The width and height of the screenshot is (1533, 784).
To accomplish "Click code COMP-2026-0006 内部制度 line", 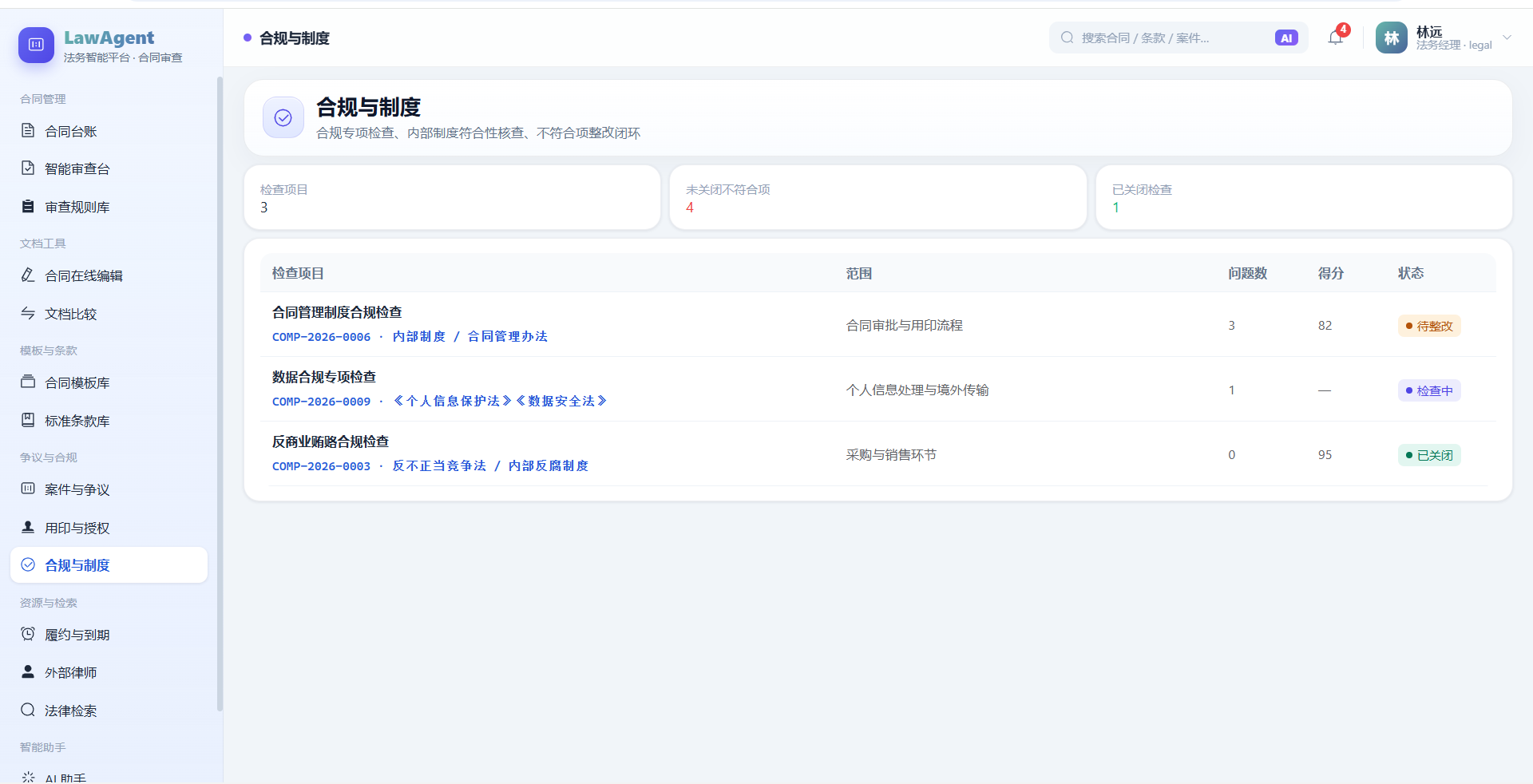I will click(x=410, y=337).
